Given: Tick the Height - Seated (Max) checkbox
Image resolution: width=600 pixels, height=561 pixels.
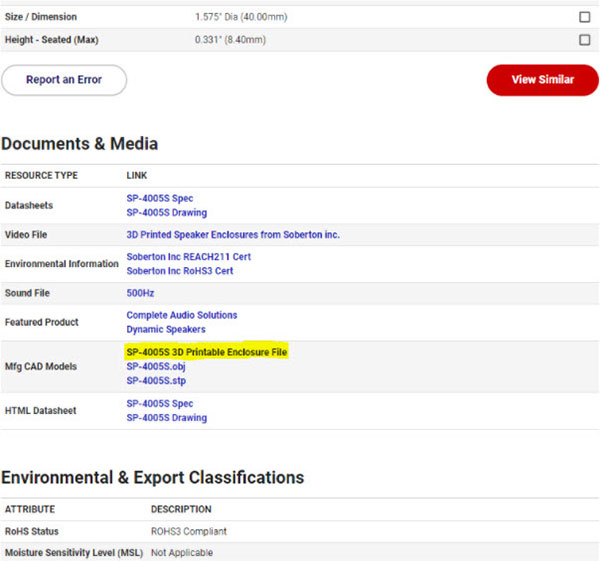Looking at the screenshot, I should pos(584,40).
